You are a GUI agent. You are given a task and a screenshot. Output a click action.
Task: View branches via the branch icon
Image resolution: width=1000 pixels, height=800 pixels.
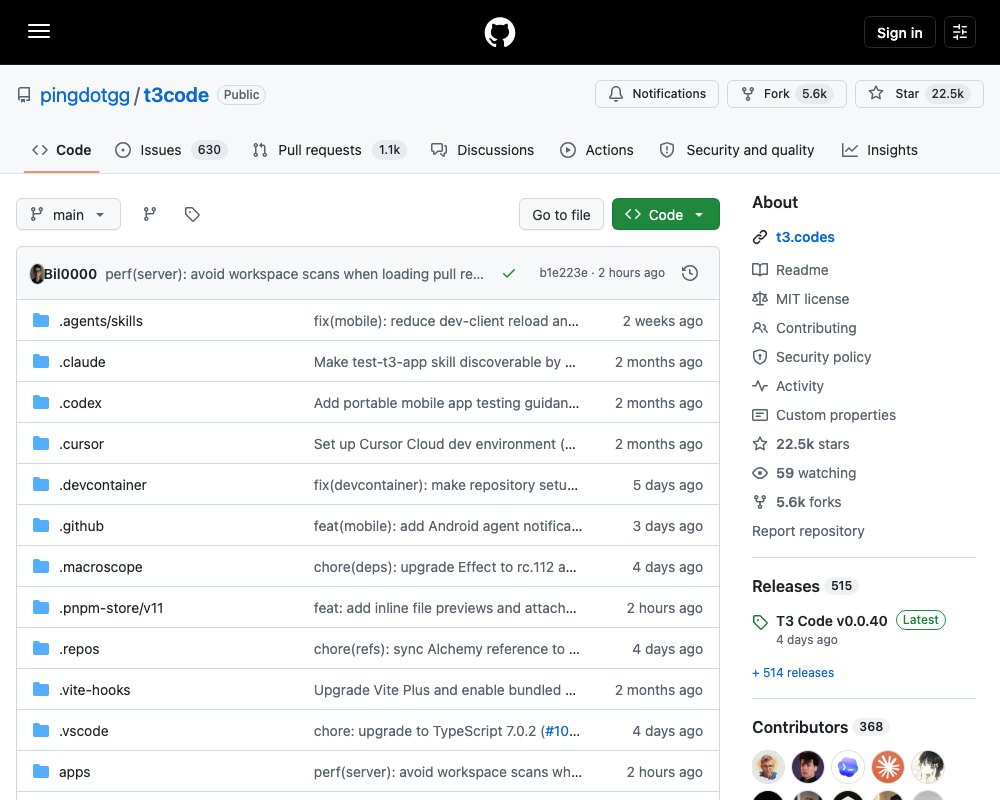[150, 214]
